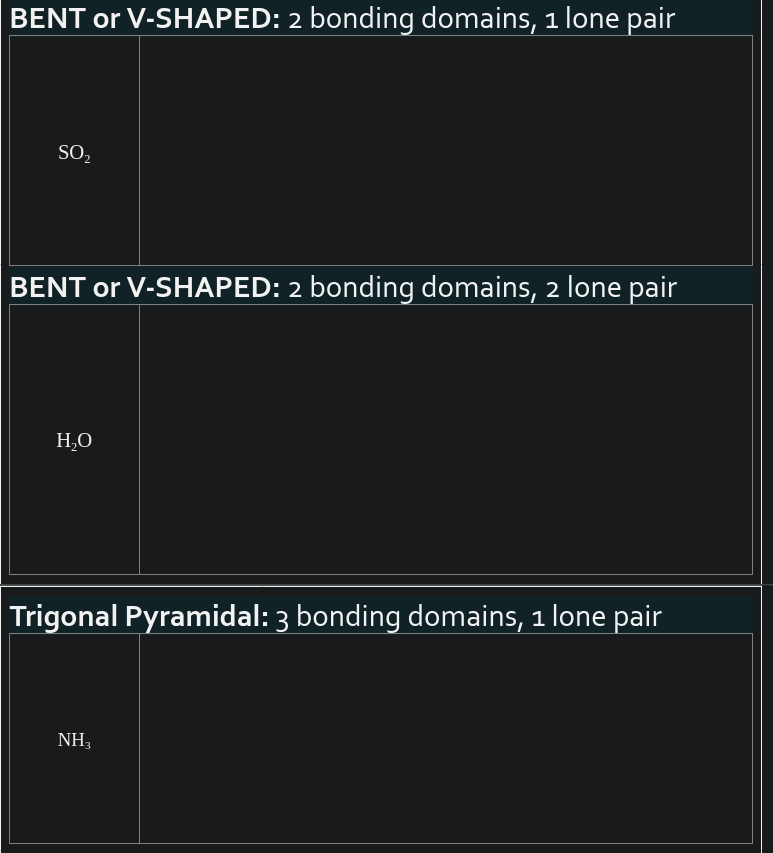Place cursor in empty cell beside SO2

click(445, 150)
